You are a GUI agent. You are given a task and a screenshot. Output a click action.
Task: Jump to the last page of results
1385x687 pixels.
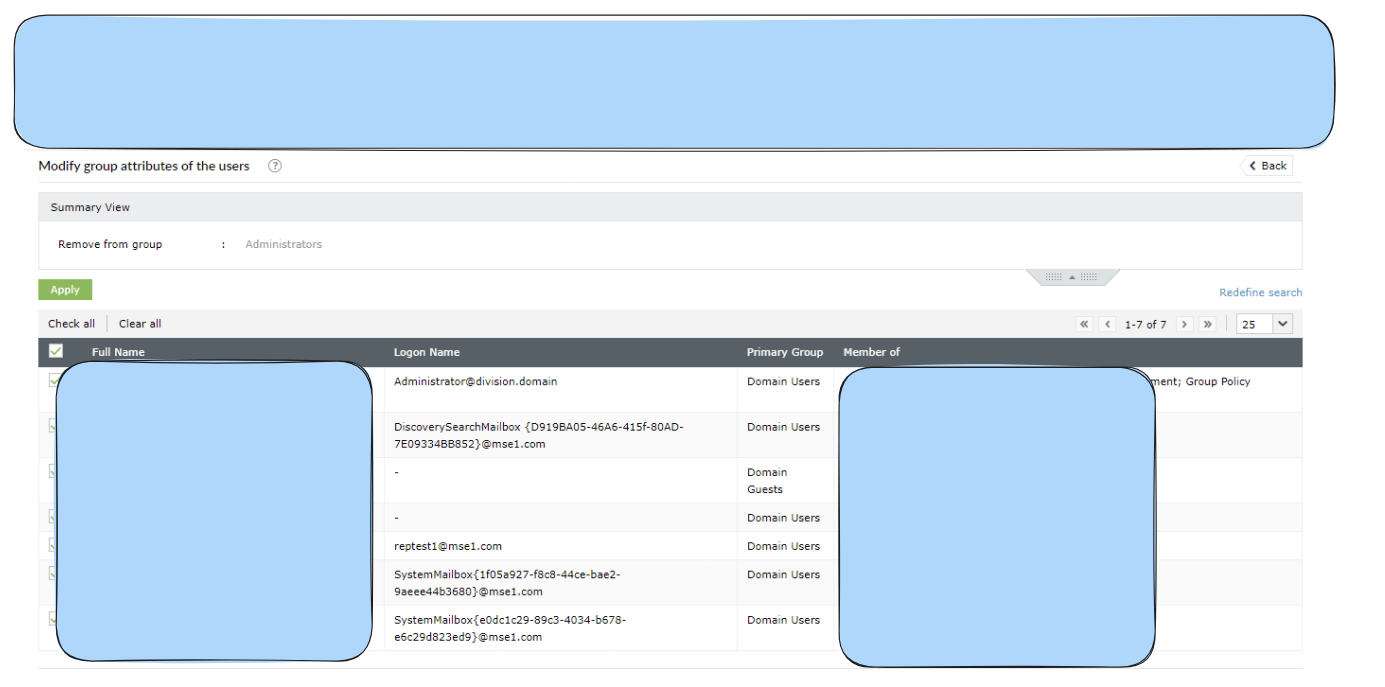coord(1207,324)
